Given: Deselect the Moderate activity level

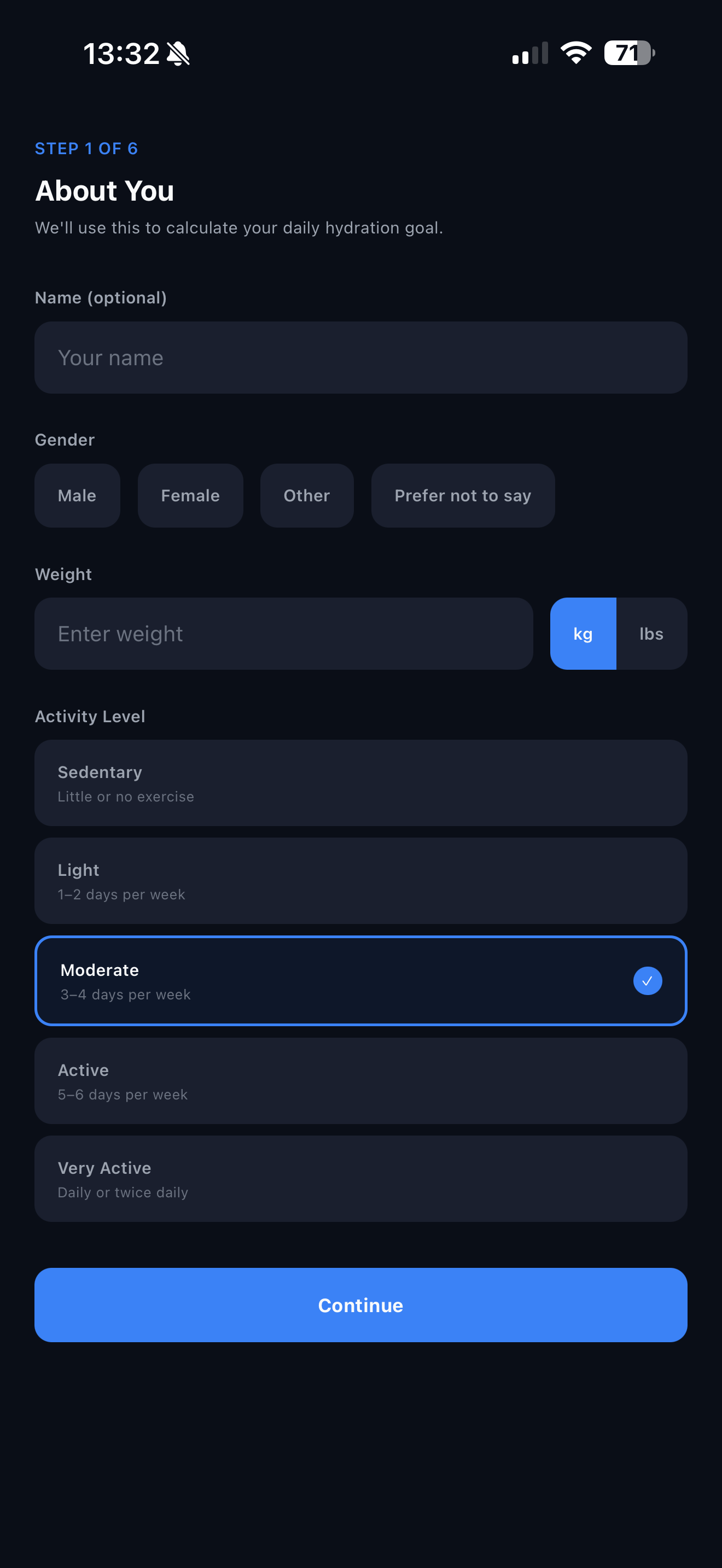Looking at the screenshot, I should point(360,981).
